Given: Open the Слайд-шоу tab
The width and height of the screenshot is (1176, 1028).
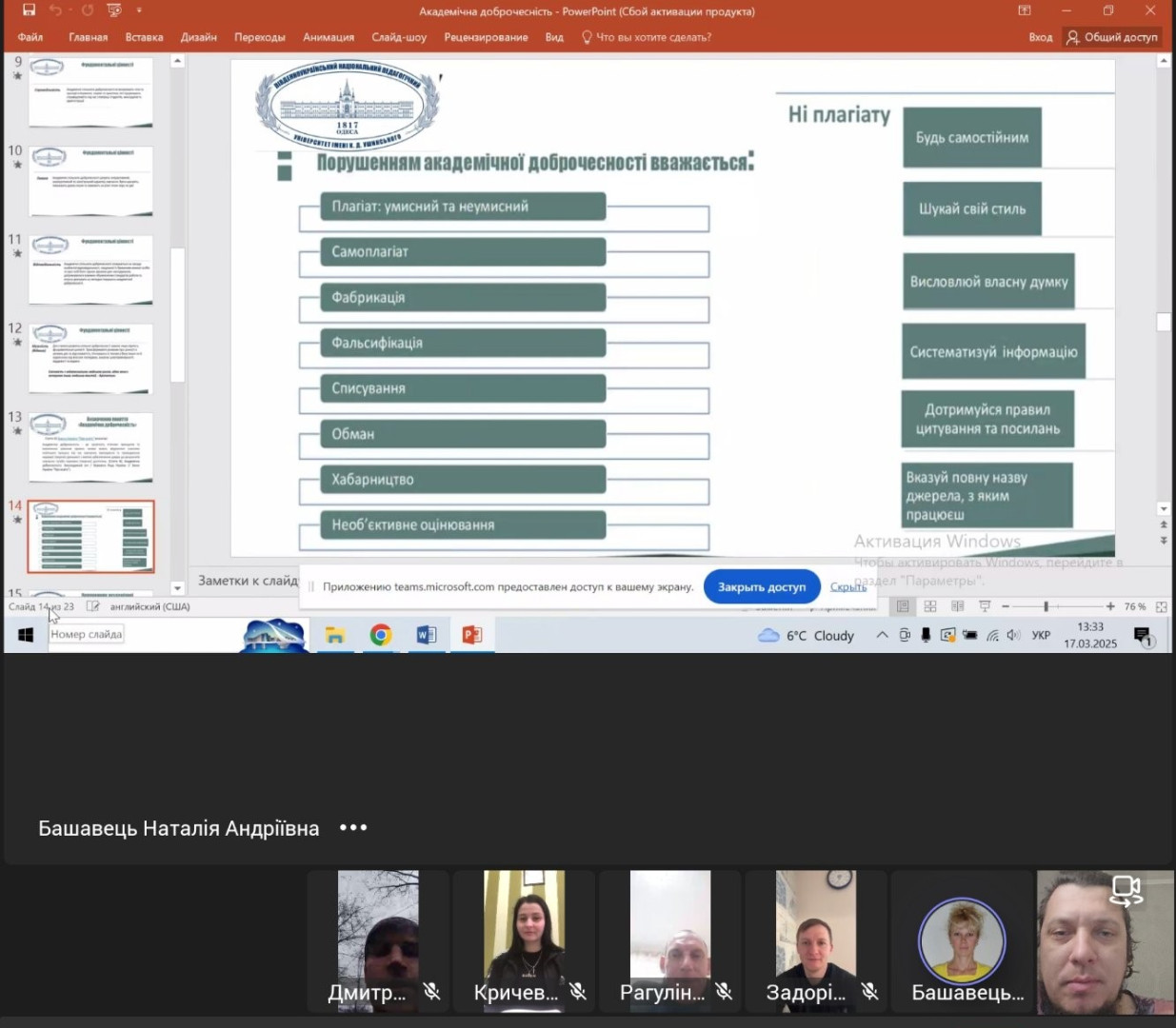Looking at the screenshot, I should [x=399, y=37].
